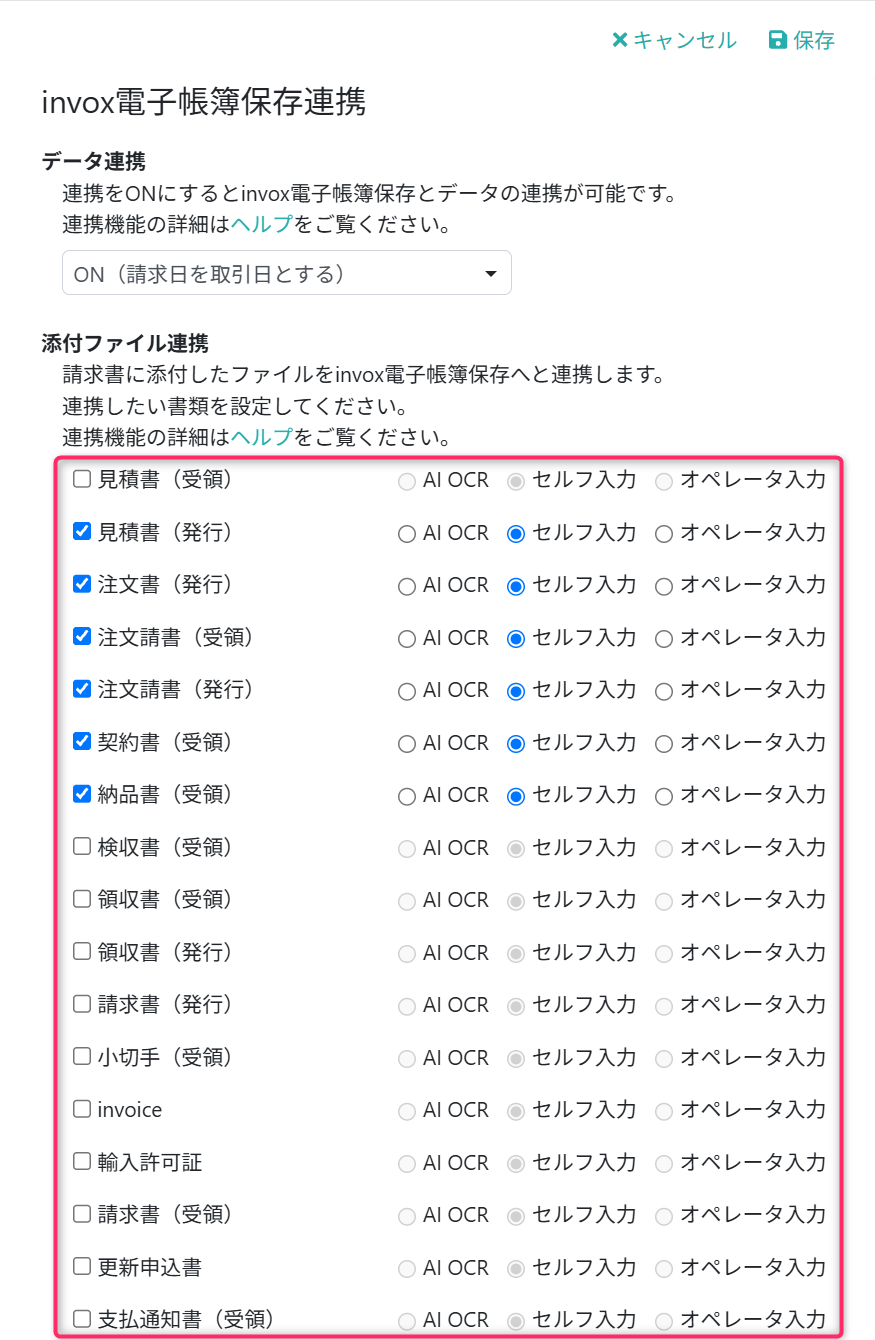Open ヘルプ link under データ連携
Screen dimensions: 875x1340
pyautogui.click(x=262, y=224)
